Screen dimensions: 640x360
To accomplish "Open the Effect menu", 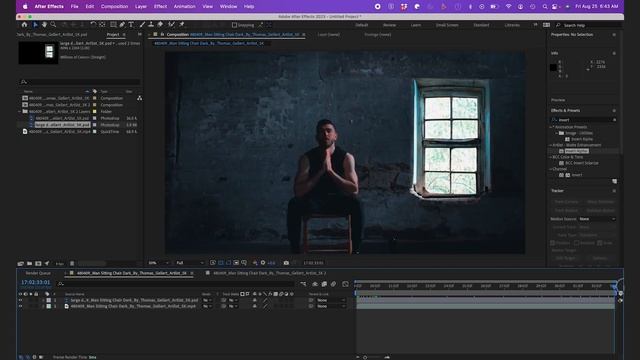I will tap(160, 7).
